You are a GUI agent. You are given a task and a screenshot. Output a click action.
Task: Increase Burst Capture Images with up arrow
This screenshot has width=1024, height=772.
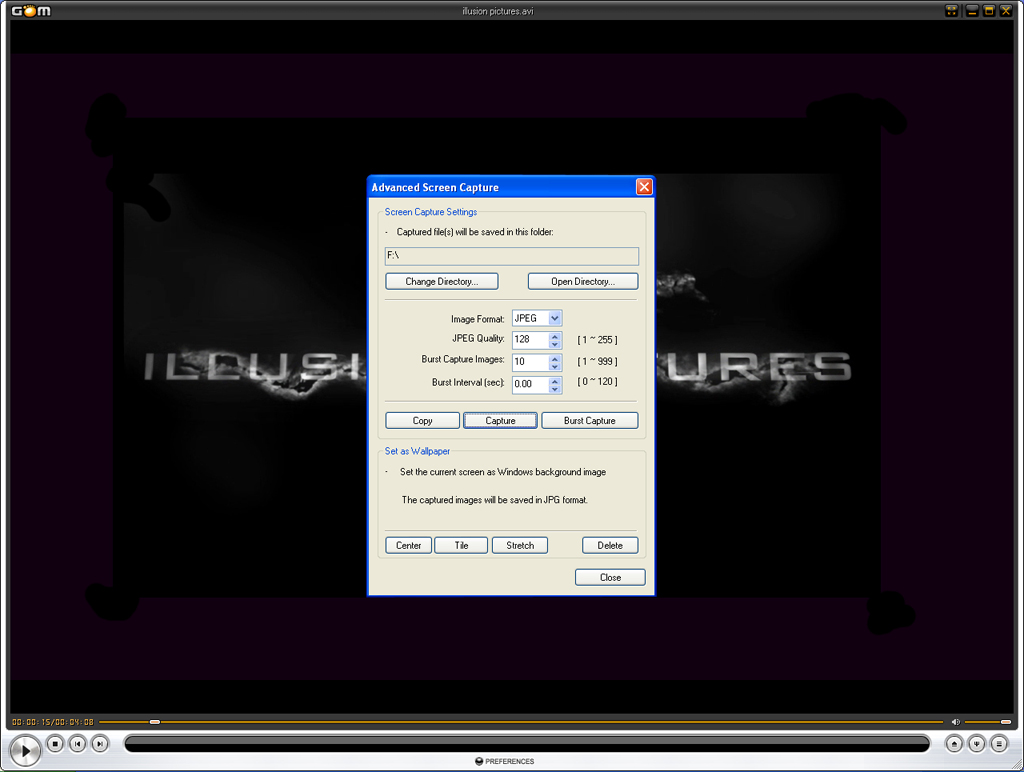(x=555, y=358)
